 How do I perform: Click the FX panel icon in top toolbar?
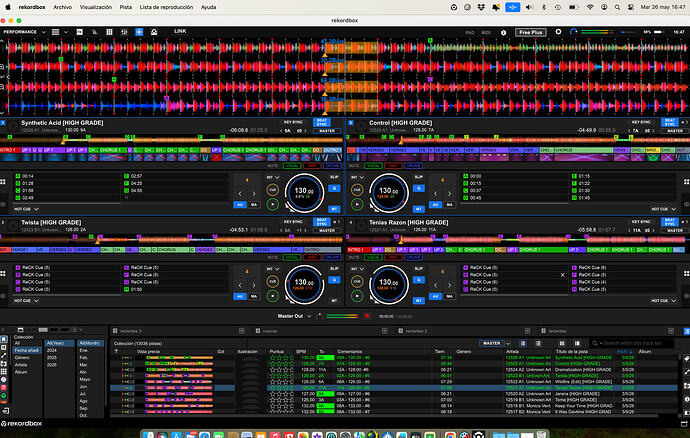click(x=80, y=32)
